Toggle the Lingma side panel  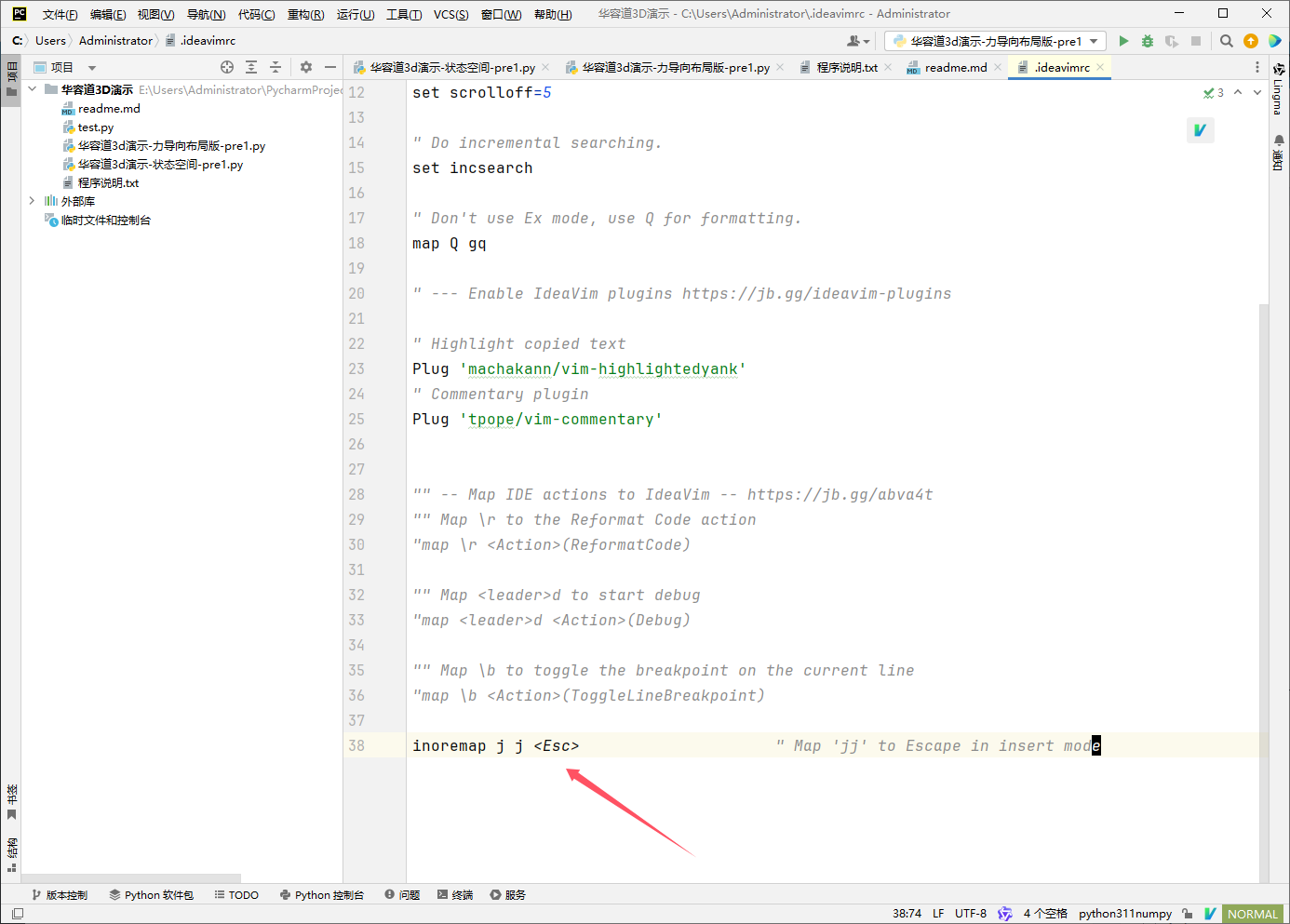[x=1279, y=89]
